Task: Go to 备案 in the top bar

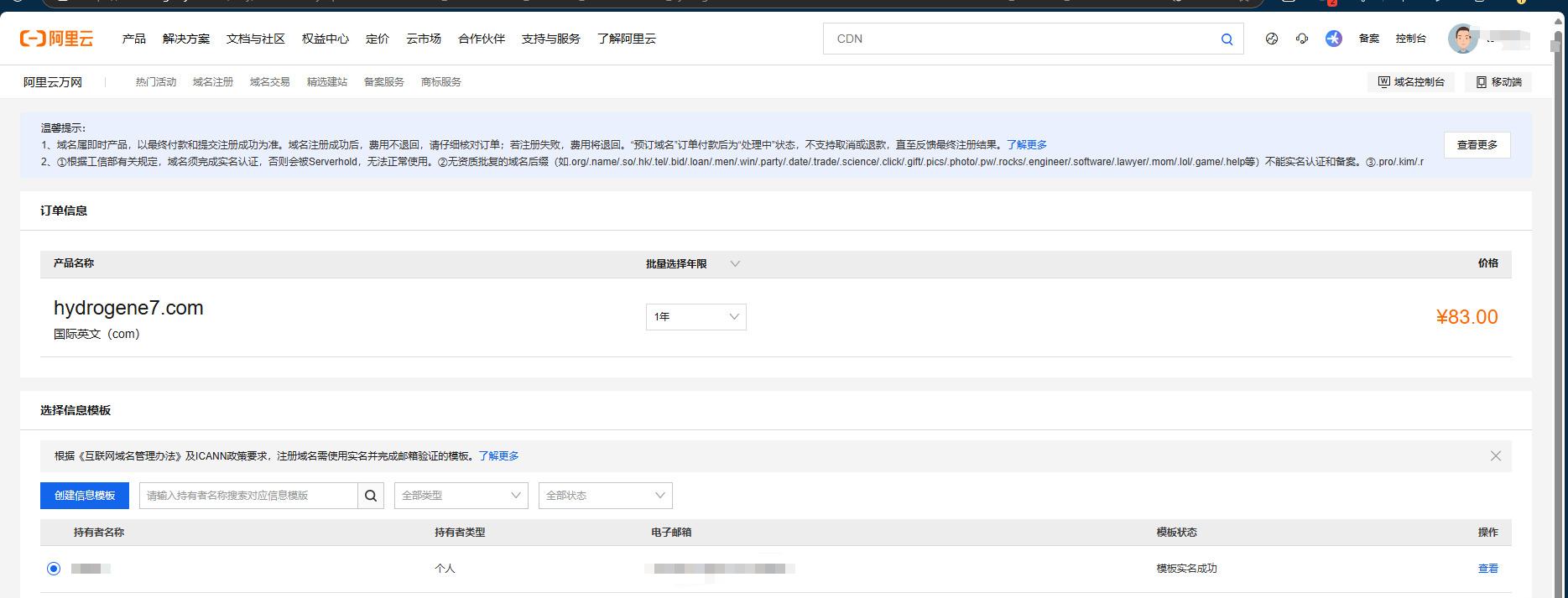Action: coord(1369,39)
